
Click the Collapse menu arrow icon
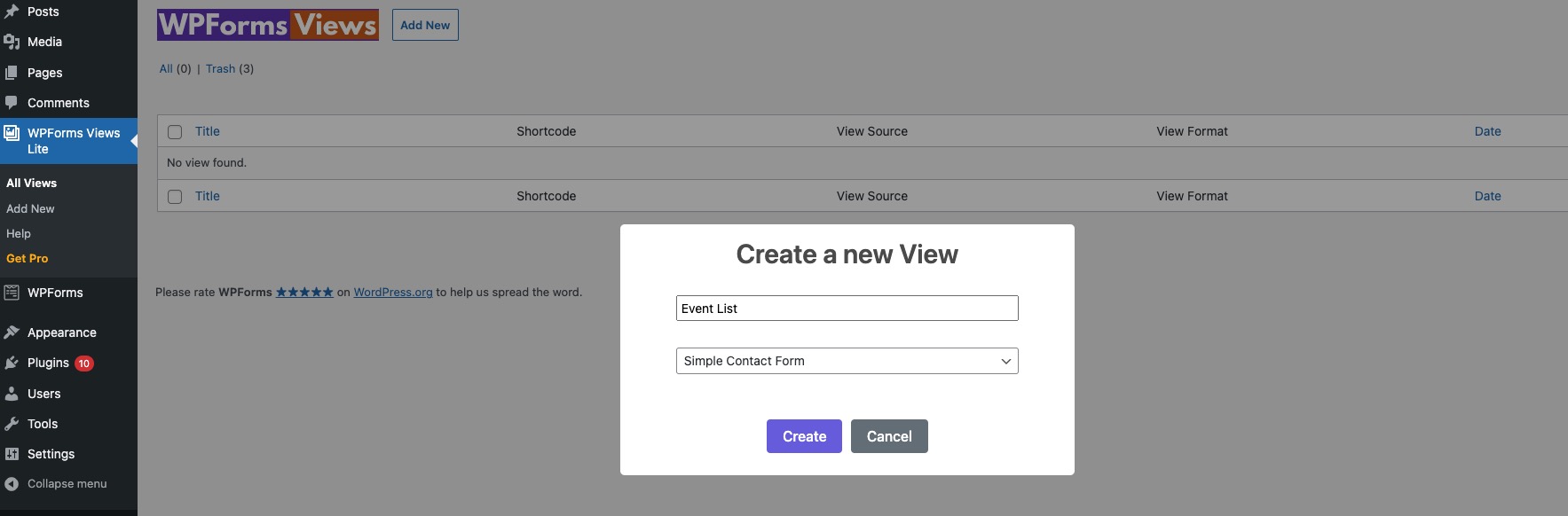point(12,484)
